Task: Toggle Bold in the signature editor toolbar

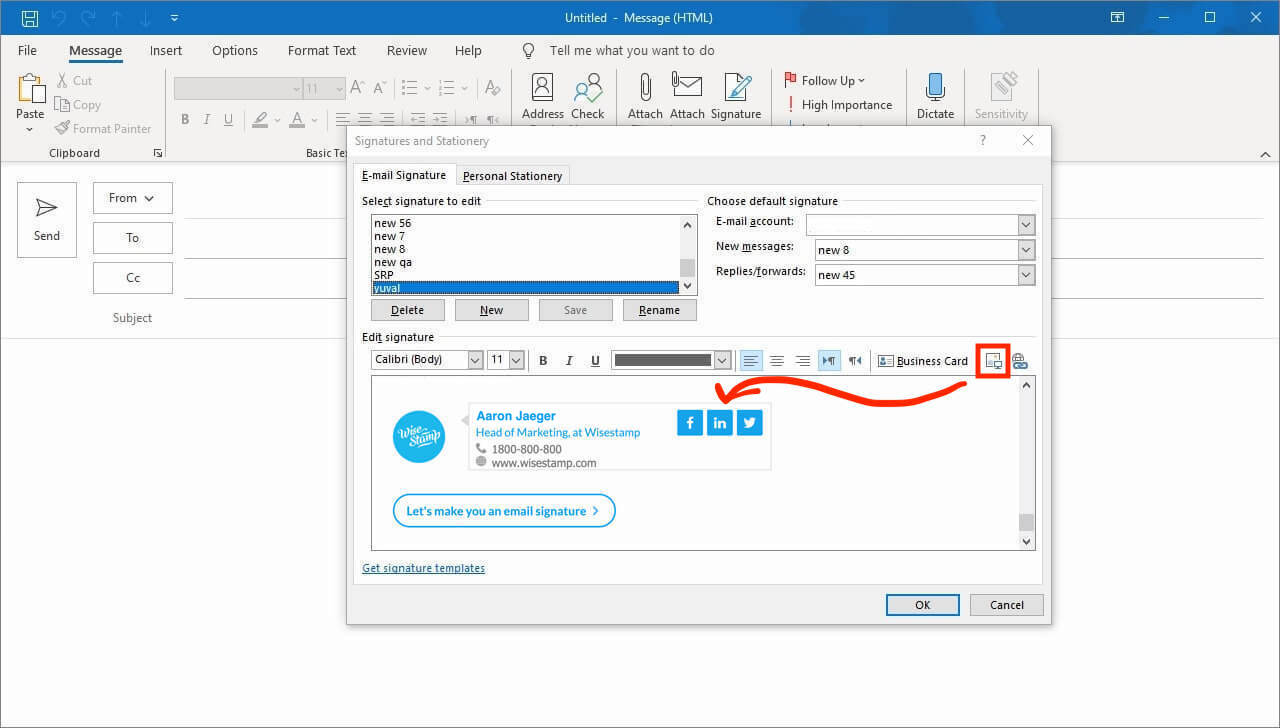Action: [543, 361]
